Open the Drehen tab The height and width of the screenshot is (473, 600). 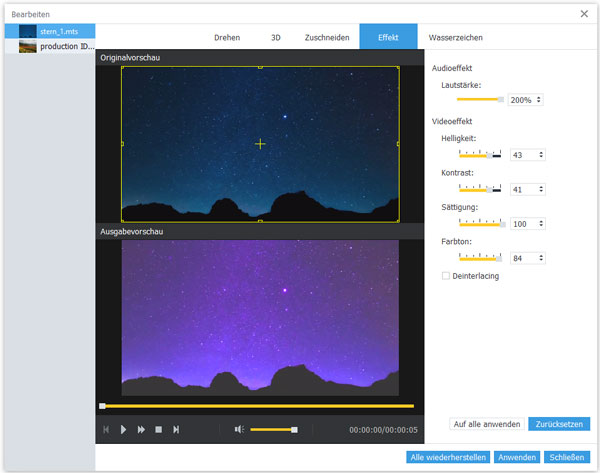pos(227,38)
